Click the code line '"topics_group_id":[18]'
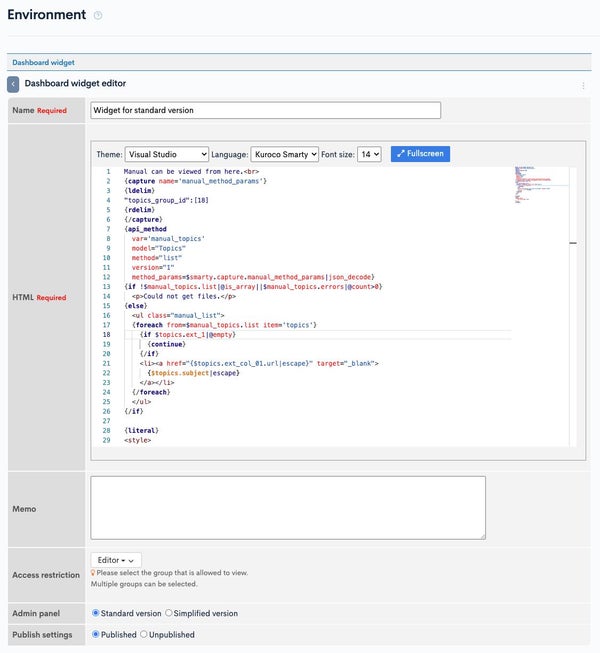Image resolution: width=600 pixels, height=653 pixels. pyautogui.click(x=166, y=200)
